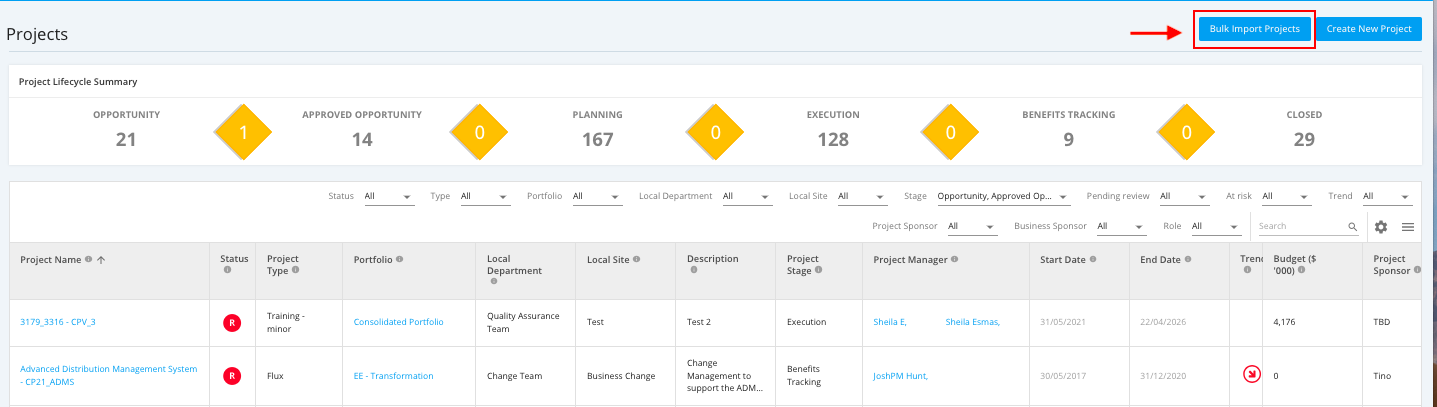
Task: Open the settings gear next to Search
Action: click(1381, 227)
